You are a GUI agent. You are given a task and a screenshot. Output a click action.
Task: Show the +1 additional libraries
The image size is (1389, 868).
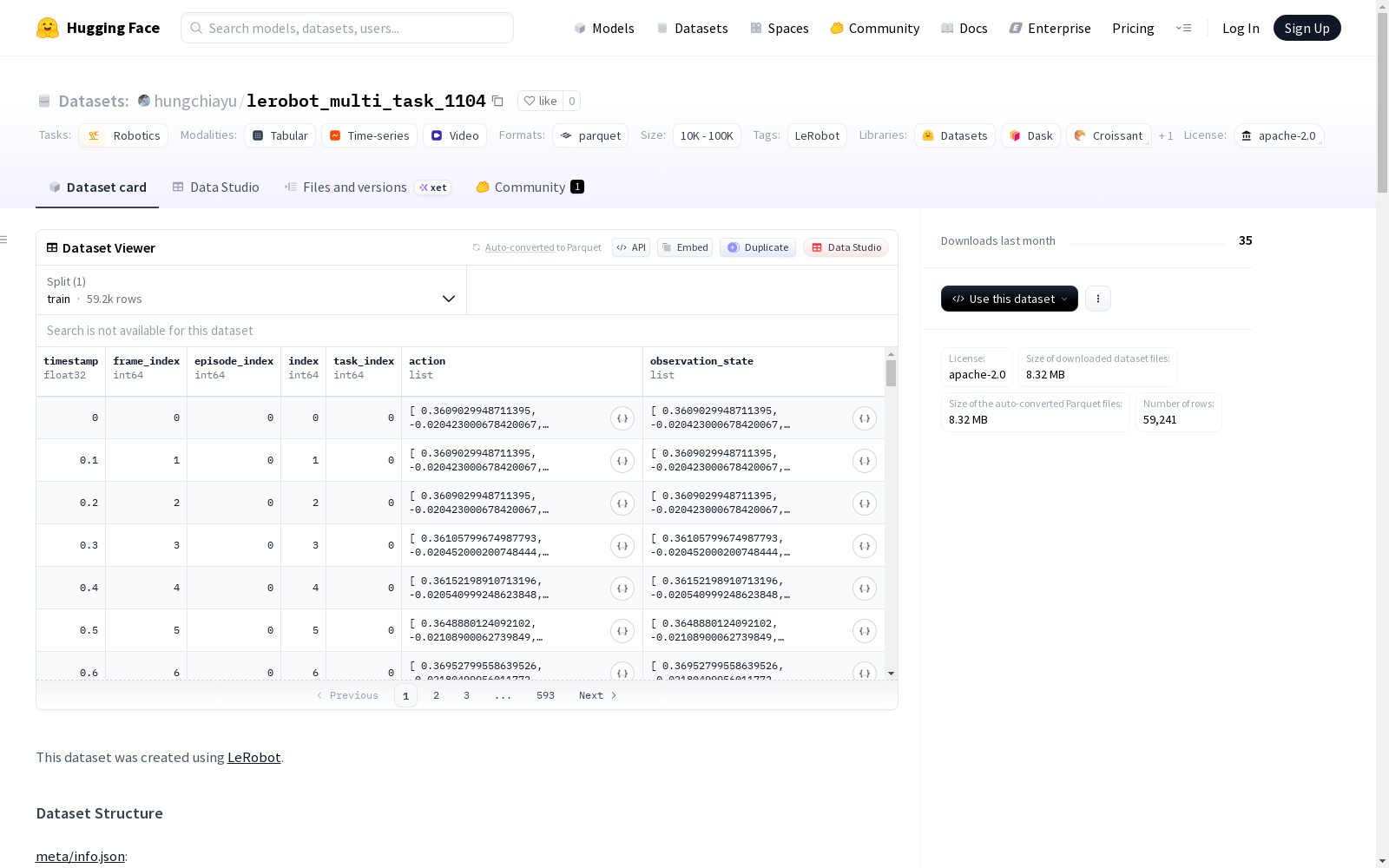pos(1166,135)
